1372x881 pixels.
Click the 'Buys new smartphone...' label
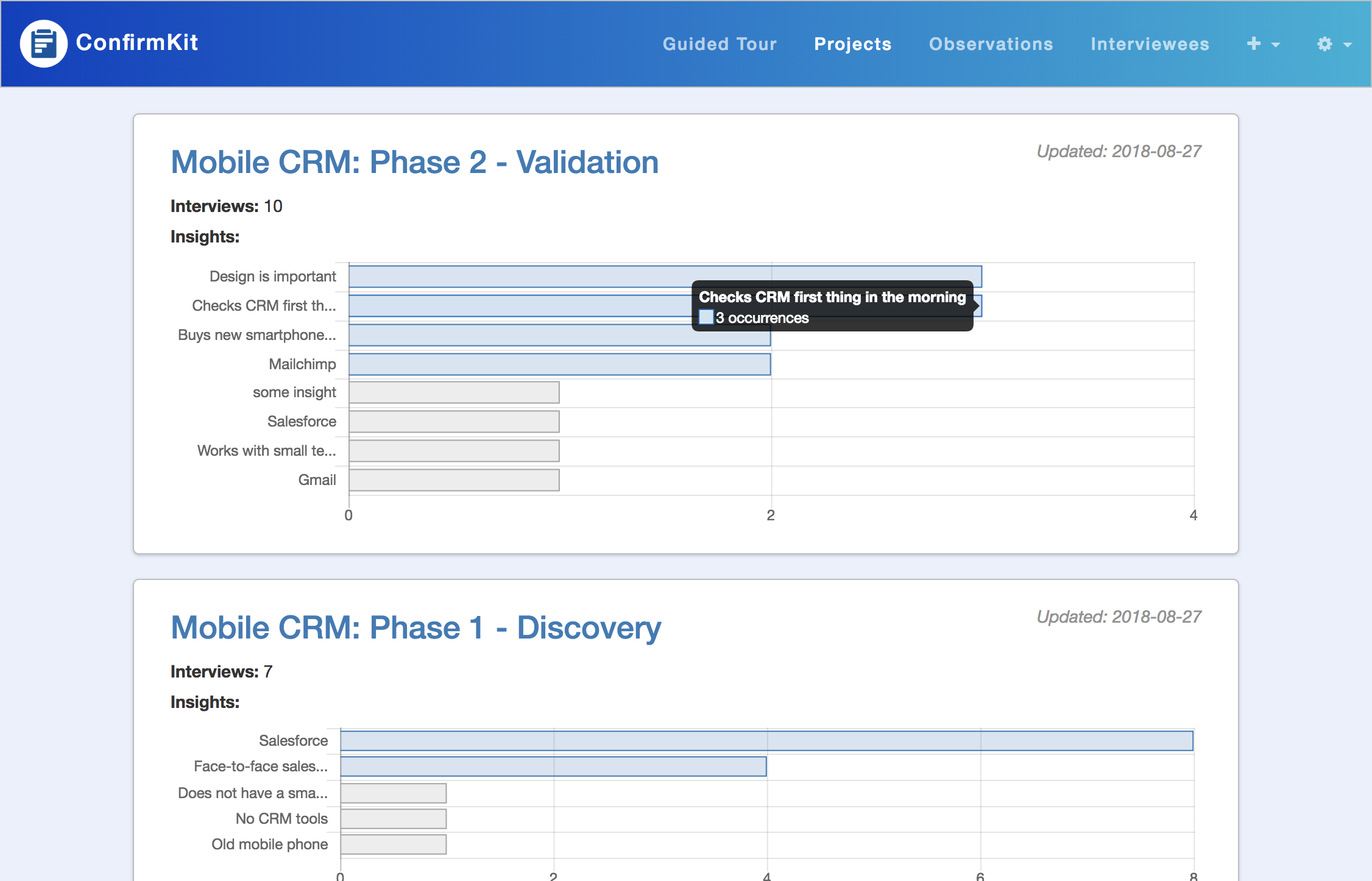pos(256,335)
